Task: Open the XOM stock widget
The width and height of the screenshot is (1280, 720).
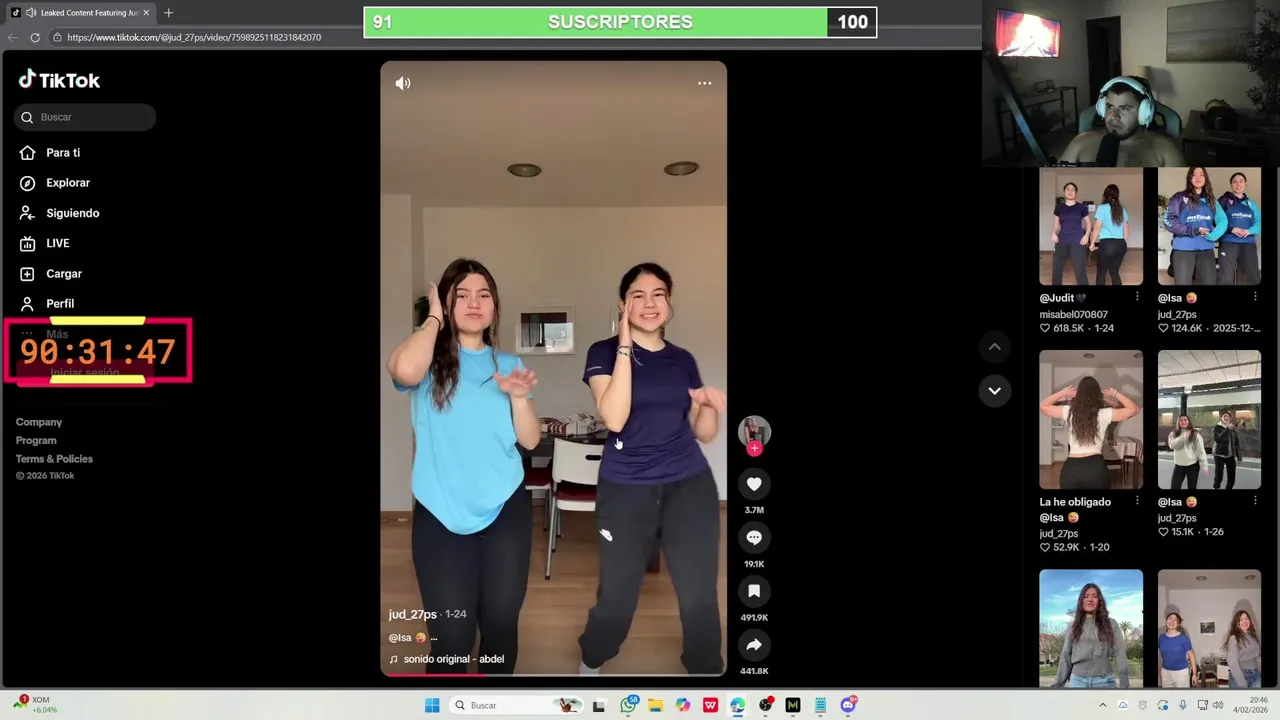Action: point(35,705)
